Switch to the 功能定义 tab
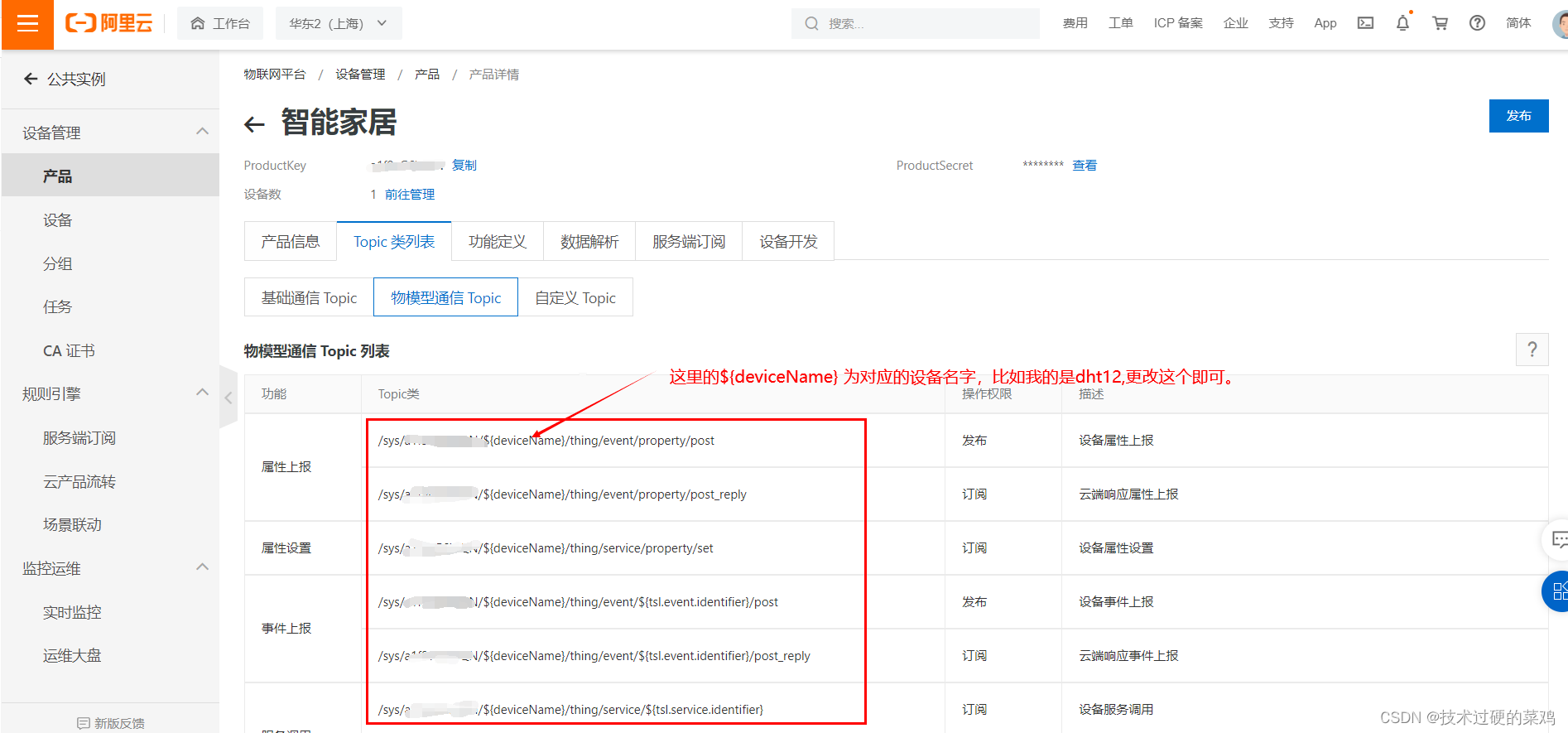The width and height of the screenshot is (1568, 733). pos(498,241)
